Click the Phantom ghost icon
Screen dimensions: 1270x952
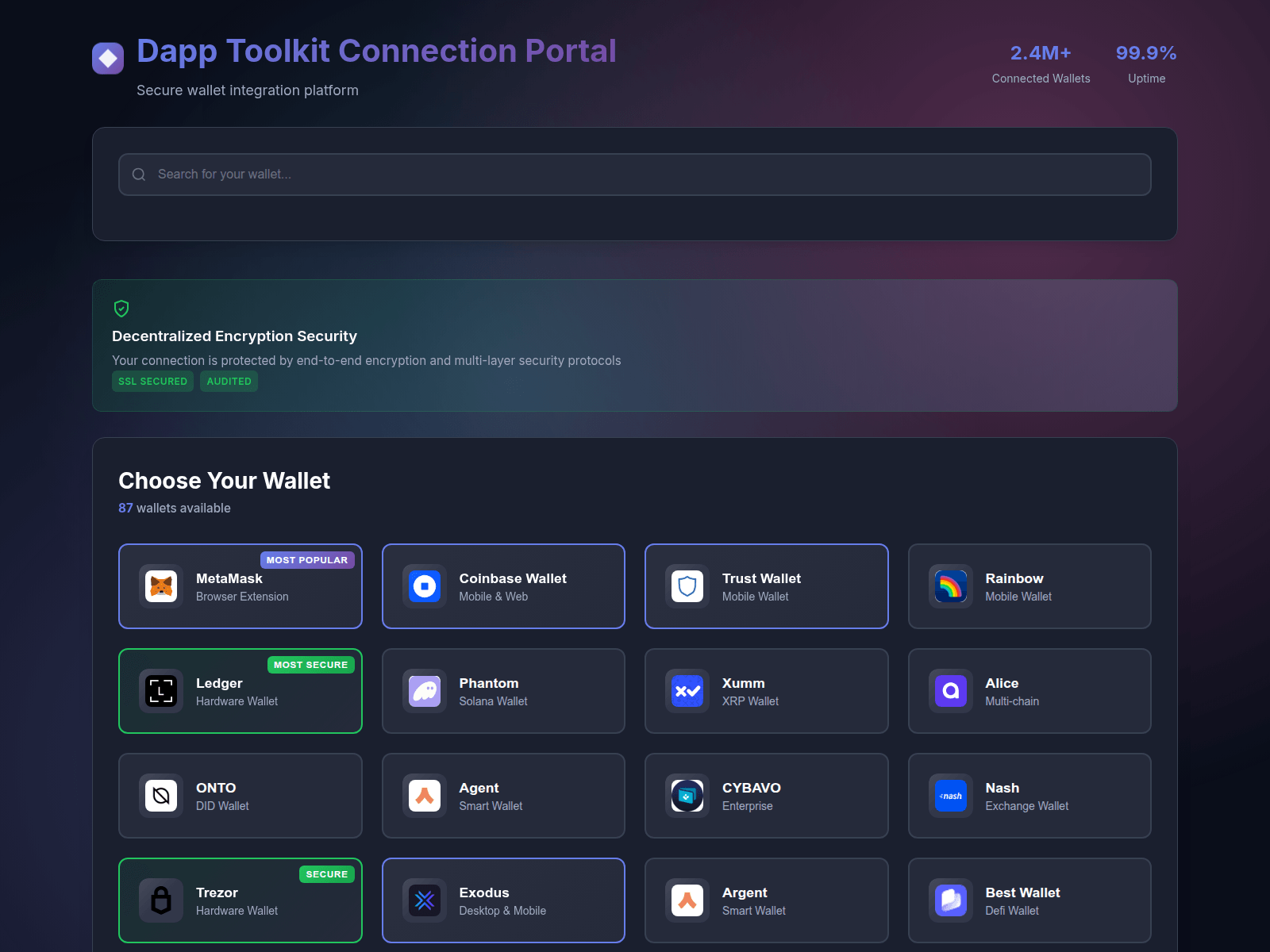click(x=425, y=691)
